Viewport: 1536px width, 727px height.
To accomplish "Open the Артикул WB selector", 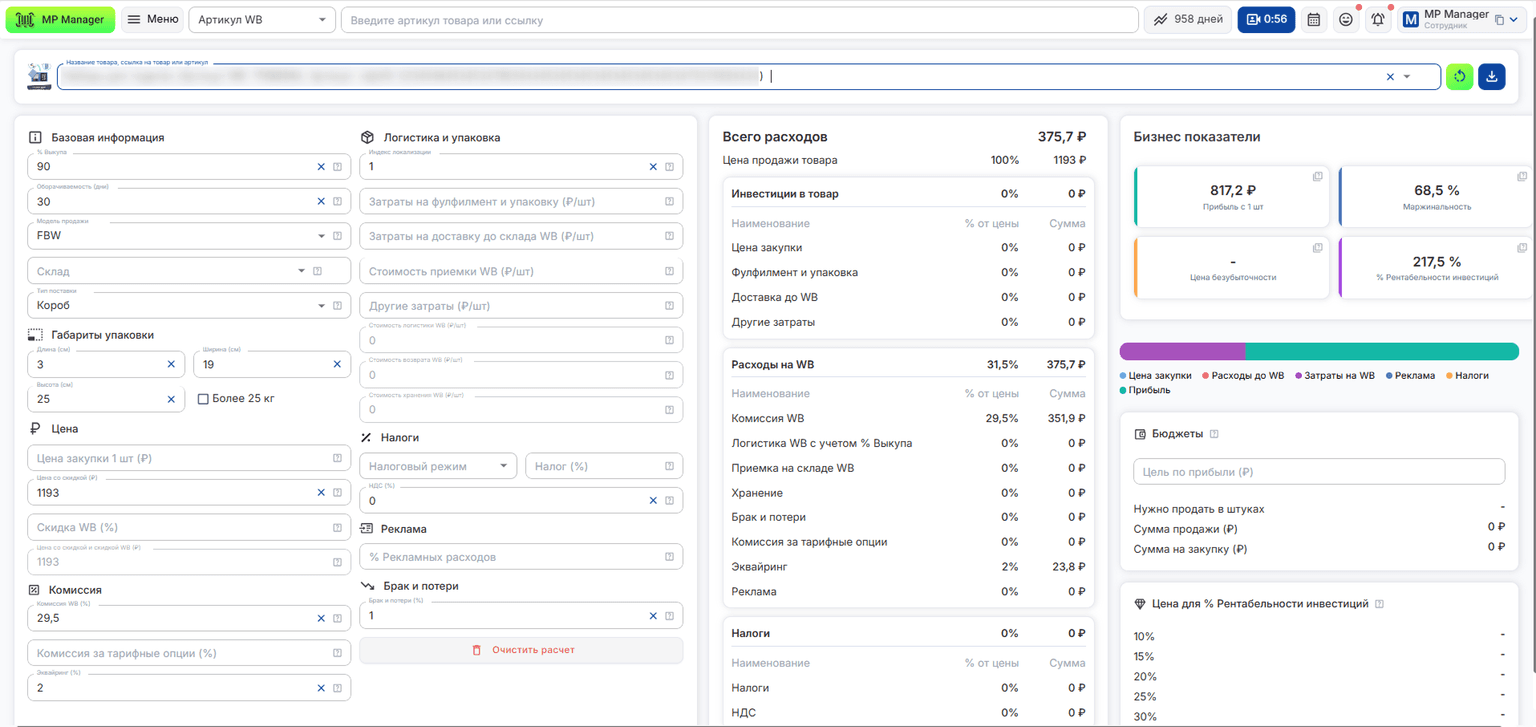I will click(x=262, y=20).
